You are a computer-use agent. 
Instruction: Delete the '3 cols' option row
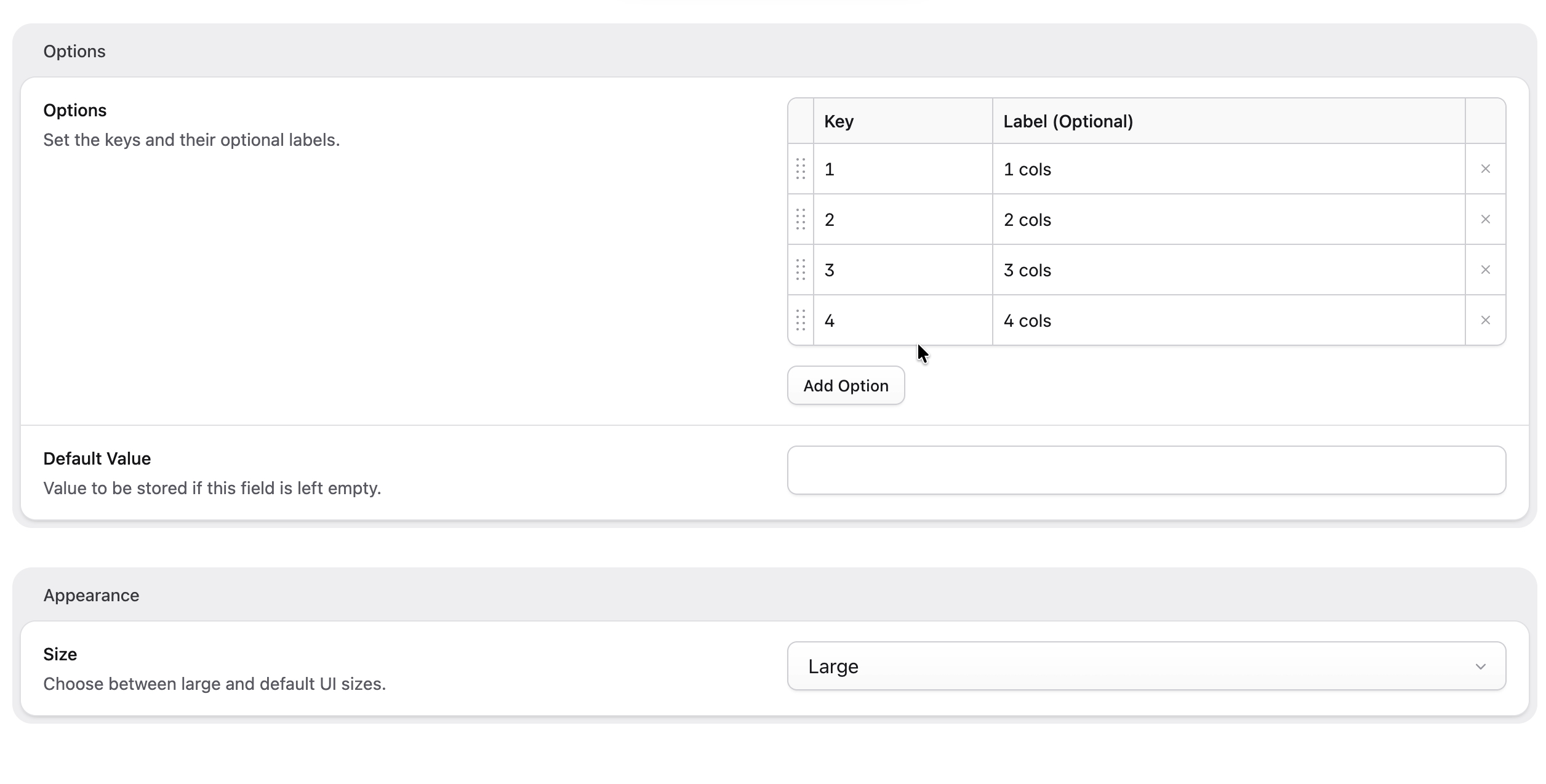coord(1485,270)
